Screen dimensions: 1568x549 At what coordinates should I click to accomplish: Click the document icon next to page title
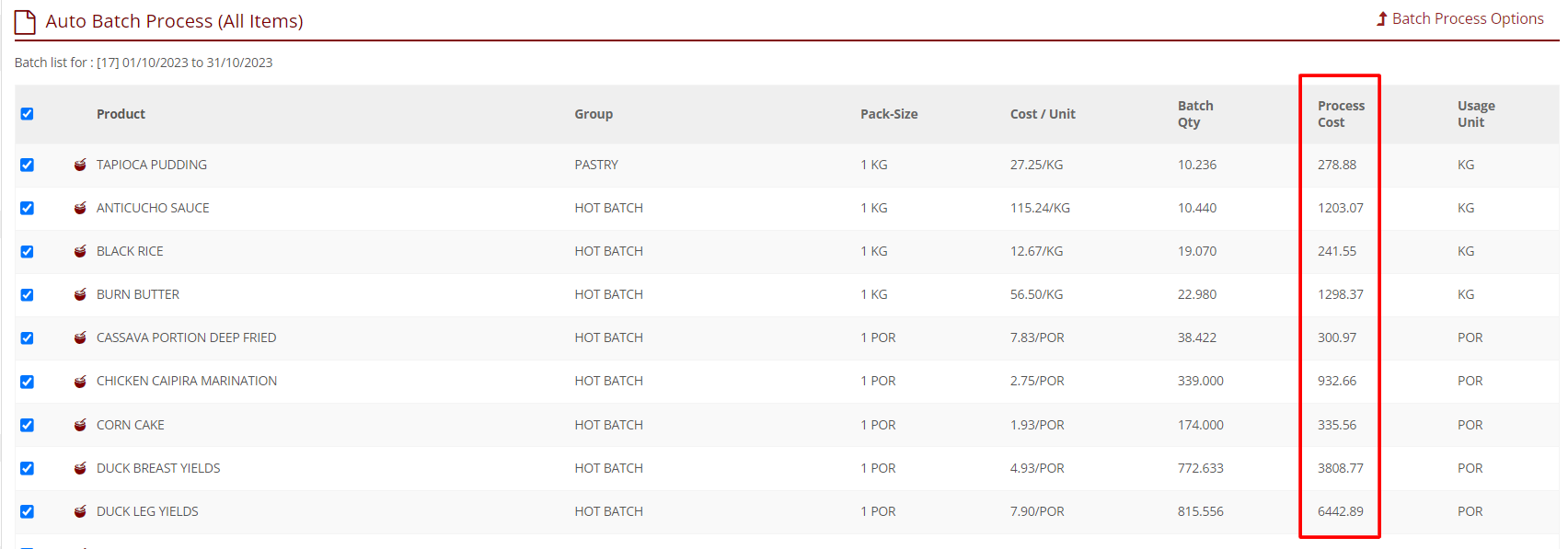pyautogui.click(x=25, y=21)
